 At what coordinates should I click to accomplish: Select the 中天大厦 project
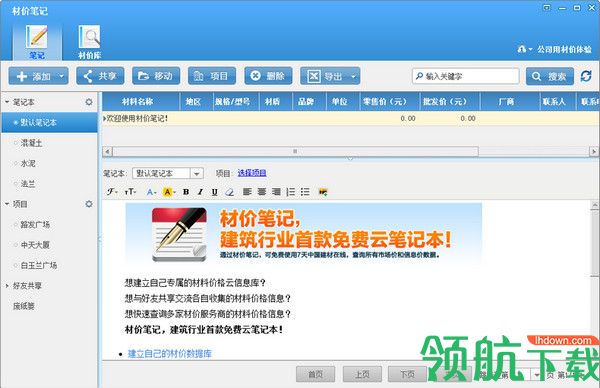[x=35, y=245]
